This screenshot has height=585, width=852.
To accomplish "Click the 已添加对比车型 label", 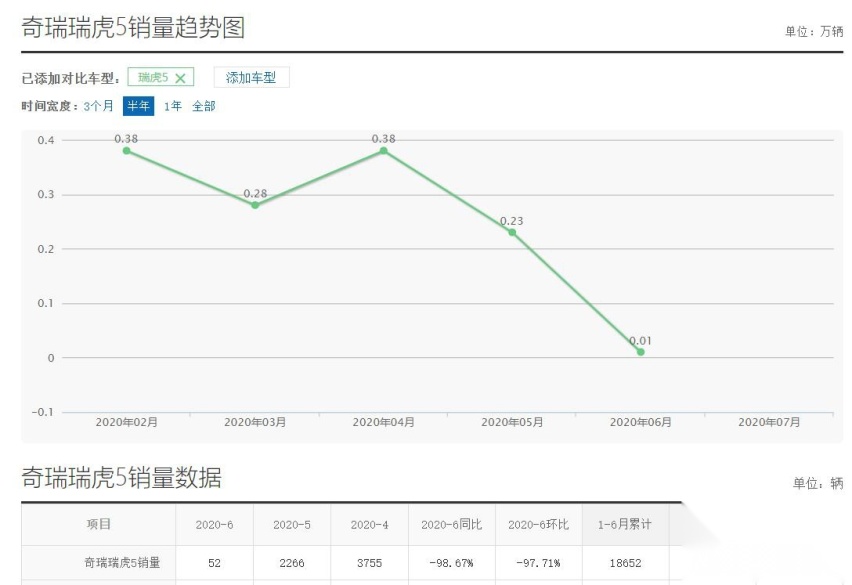I will [71, 78].
